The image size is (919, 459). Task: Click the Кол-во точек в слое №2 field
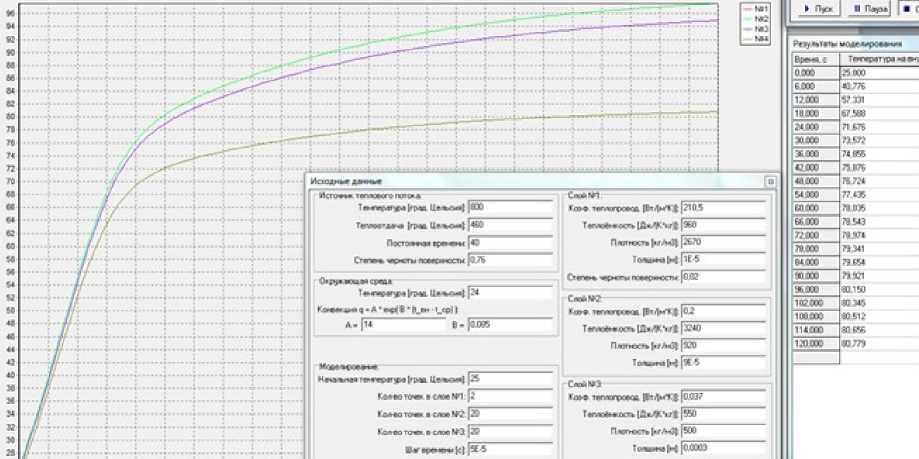[x=510, y=414]
